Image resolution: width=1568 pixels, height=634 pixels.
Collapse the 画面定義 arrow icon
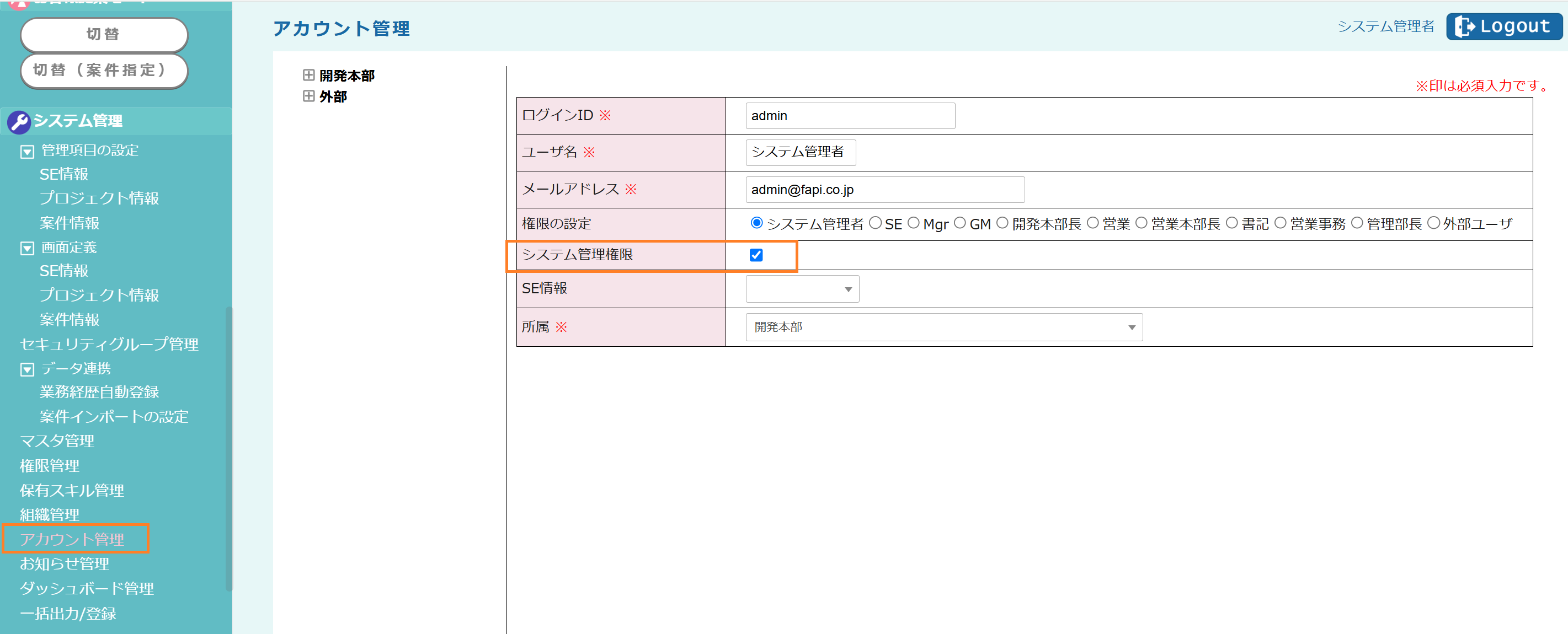pyautogui.click(x=27, y=248)
